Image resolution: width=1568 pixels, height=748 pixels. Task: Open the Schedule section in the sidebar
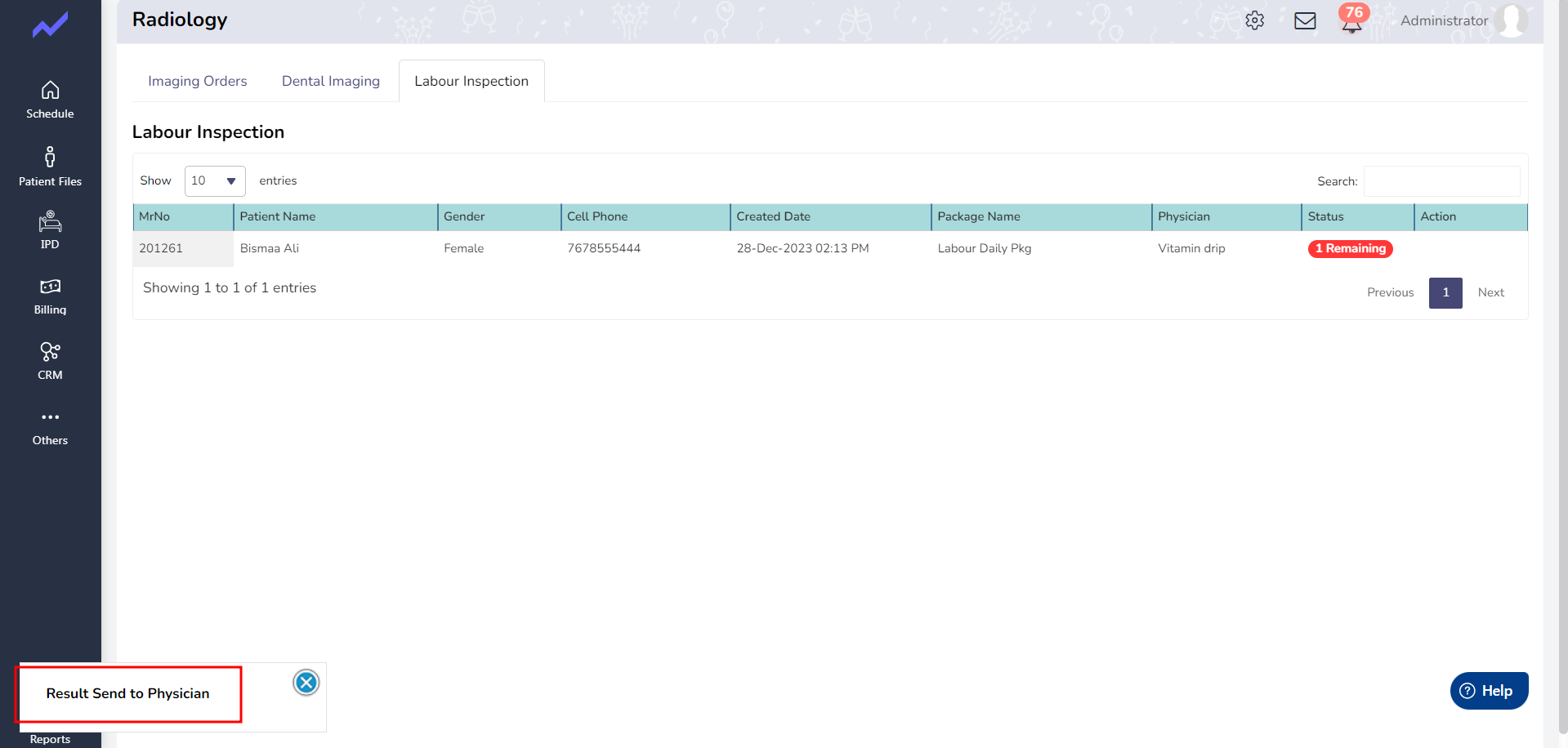coord(50,100)
